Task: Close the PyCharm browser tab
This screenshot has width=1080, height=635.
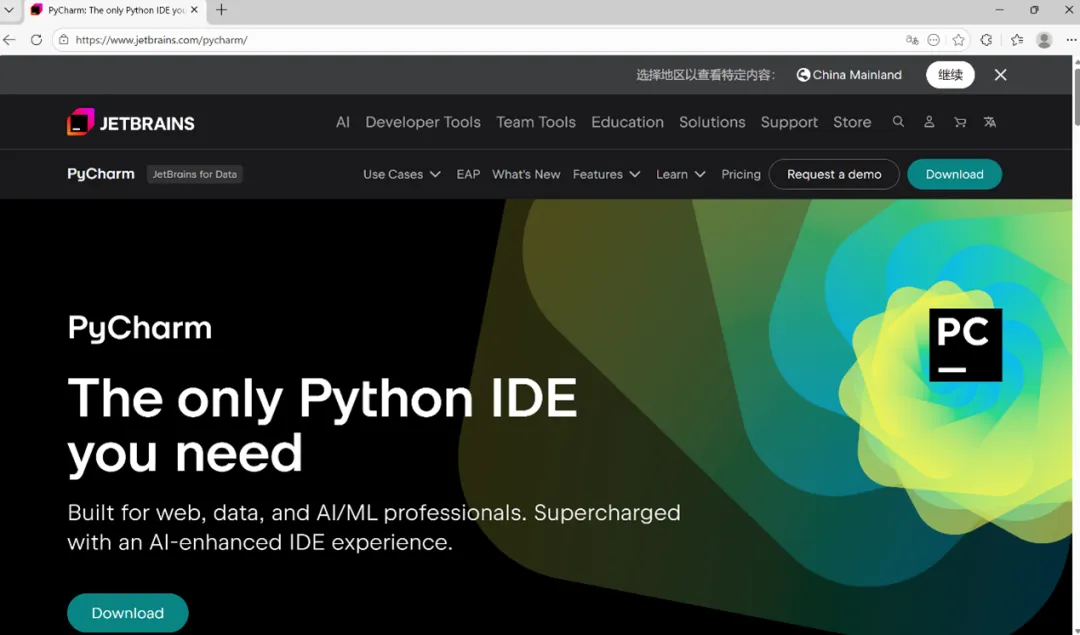Action: click(194, 10)
